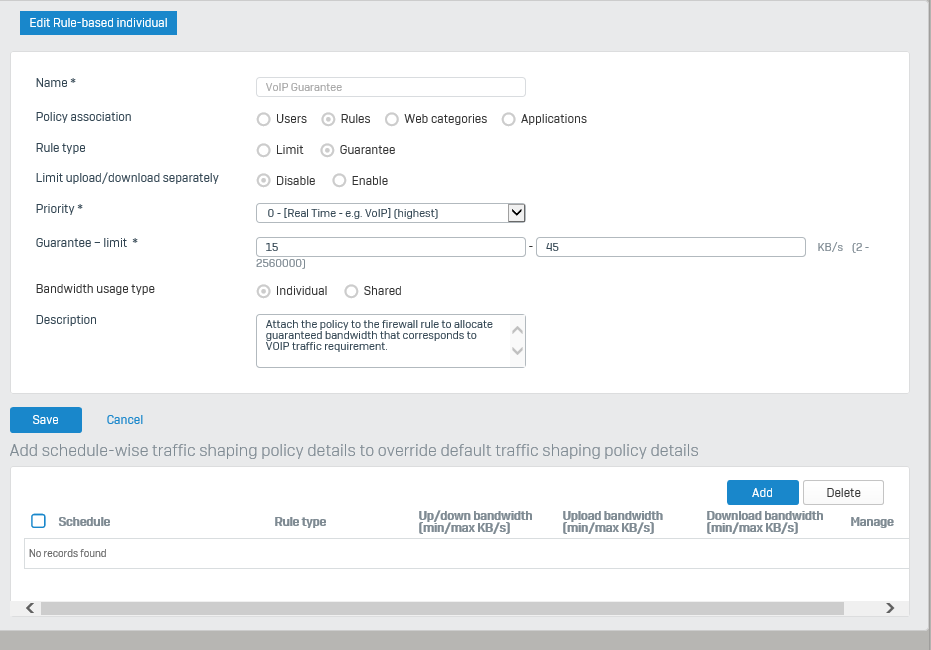Select the Web categories radio option
This screenshot has width=931, height=650.
coord(391,119)
